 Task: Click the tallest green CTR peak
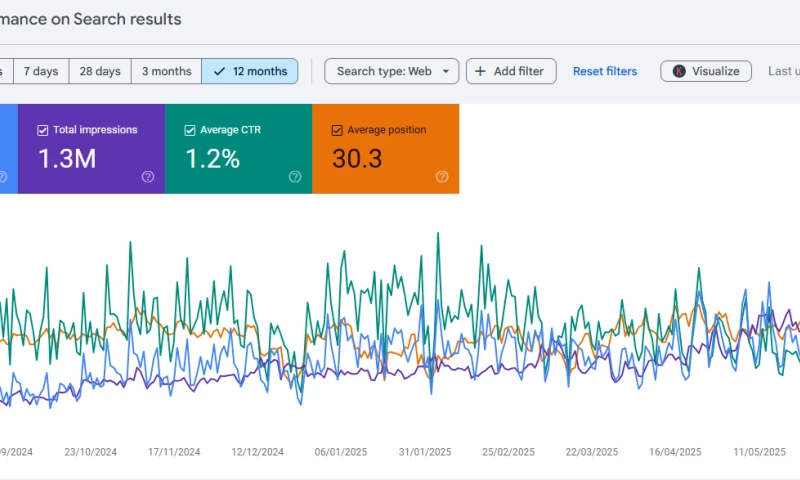tap(438, 235)
